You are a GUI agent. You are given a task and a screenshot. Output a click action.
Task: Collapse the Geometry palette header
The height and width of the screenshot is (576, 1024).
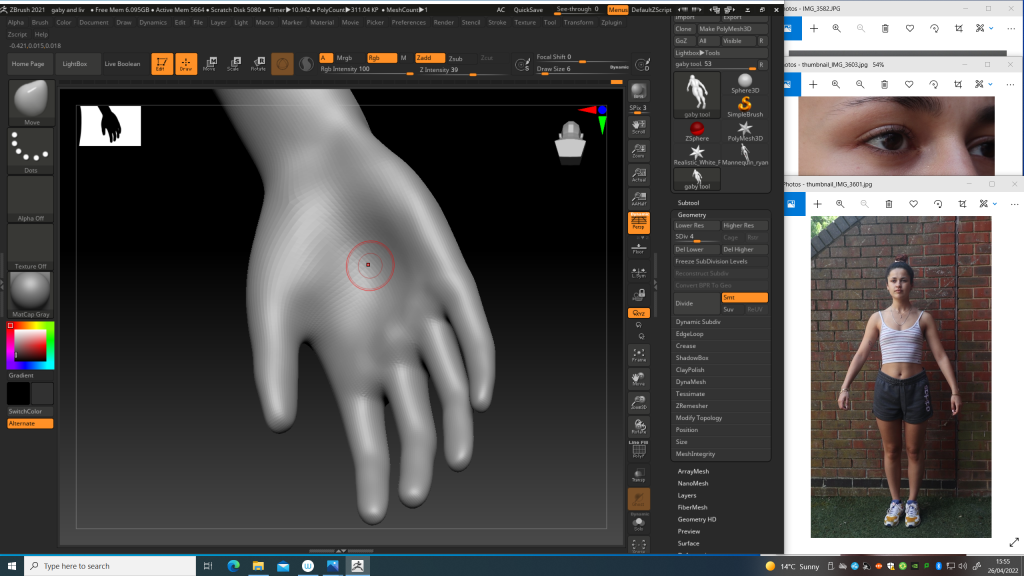(692, 215)
